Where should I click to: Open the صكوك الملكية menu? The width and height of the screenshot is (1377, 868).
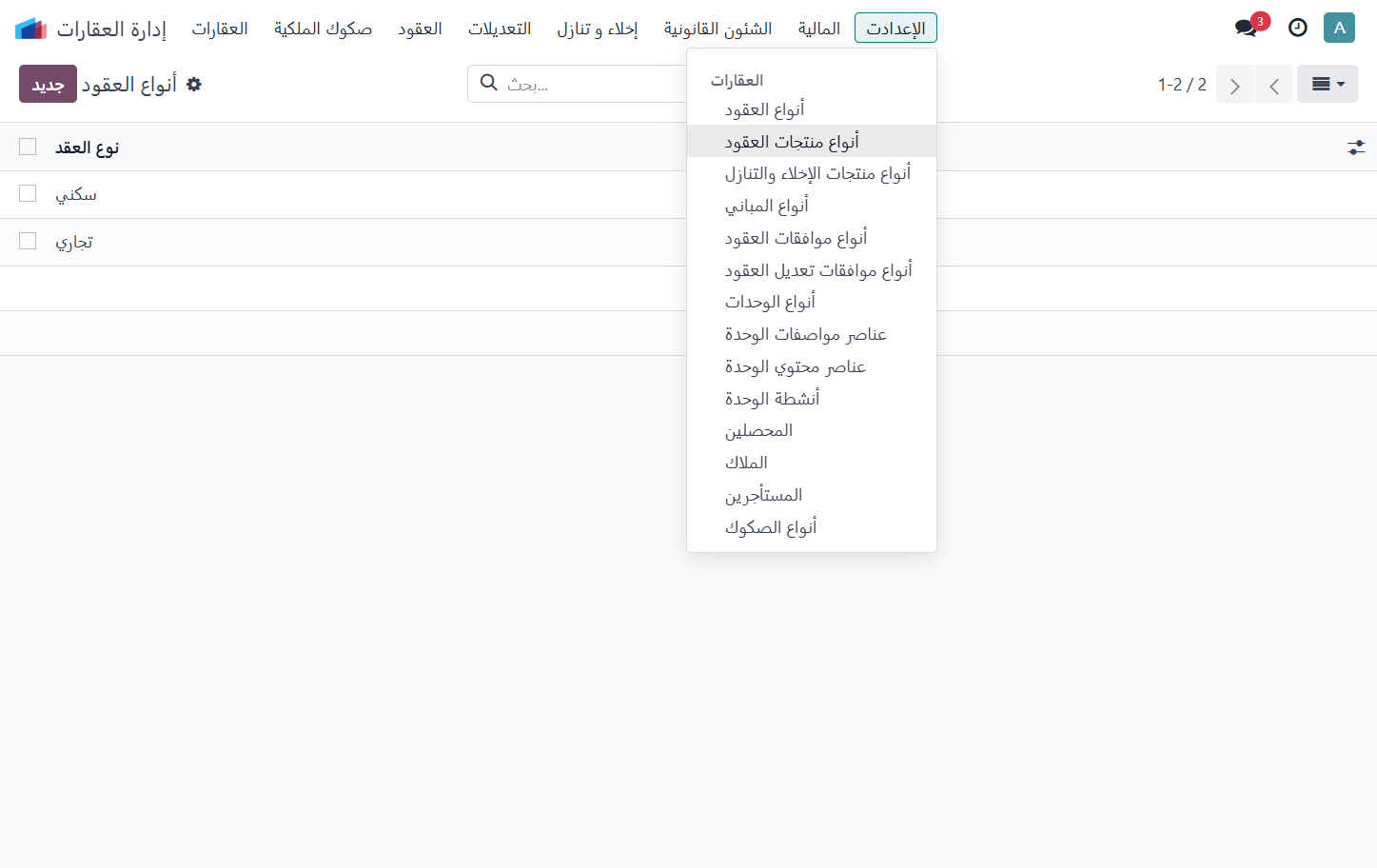click(x=323, y=28)
